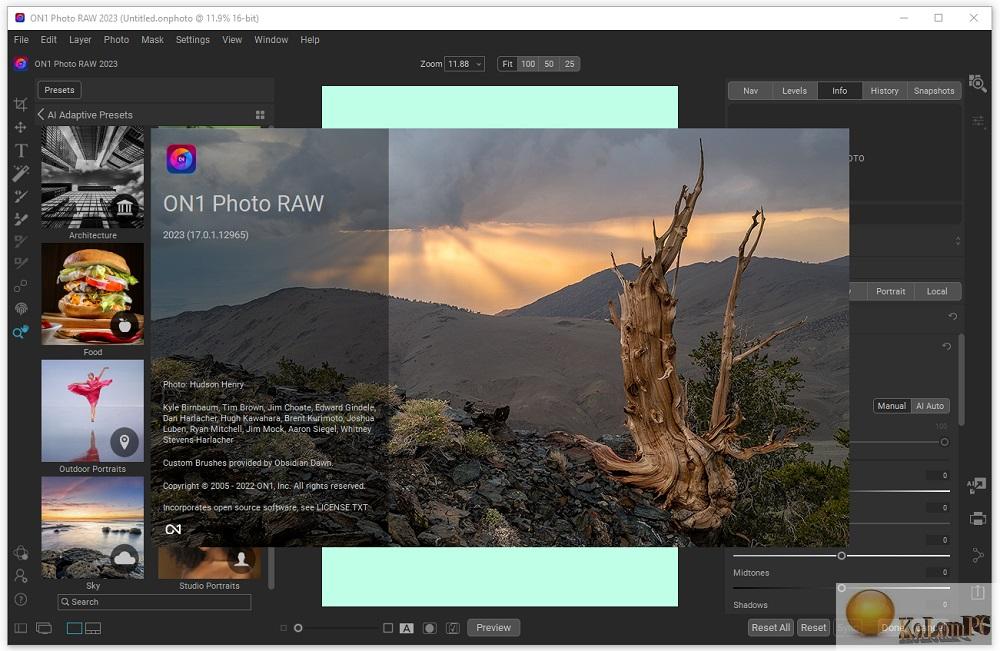Open the stepper dropdown arrows in right panel

(957, 241)
